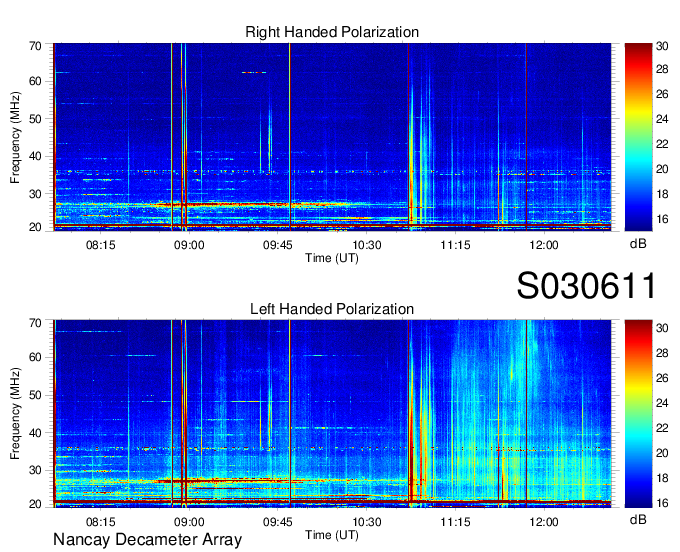Click the Right Handed Polarization color bar

pyautogui.click(x=638, y=137)
